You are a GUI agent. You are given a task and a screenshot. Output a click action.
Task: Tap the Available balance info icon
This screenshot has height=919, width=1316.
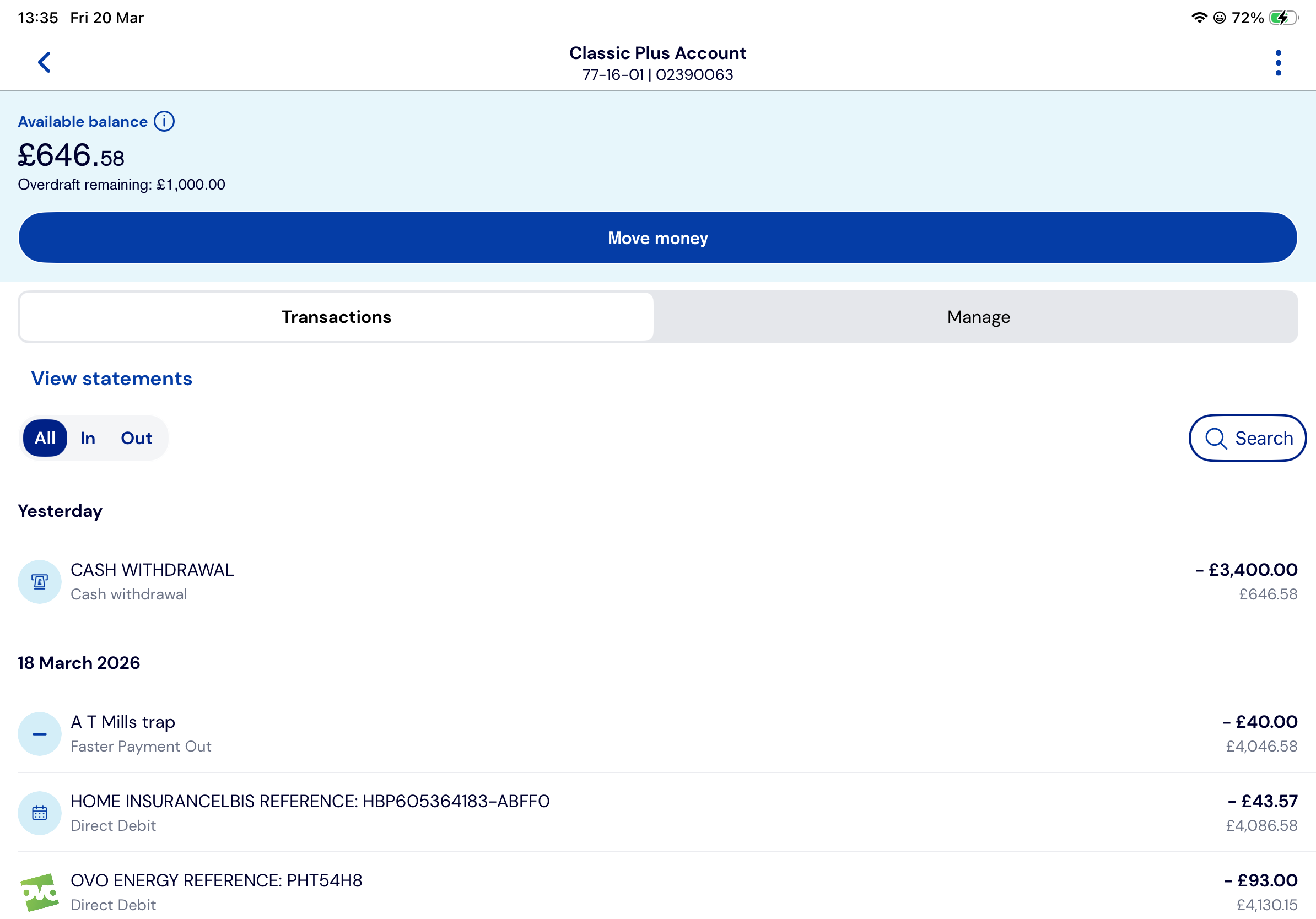coord(164,121)
